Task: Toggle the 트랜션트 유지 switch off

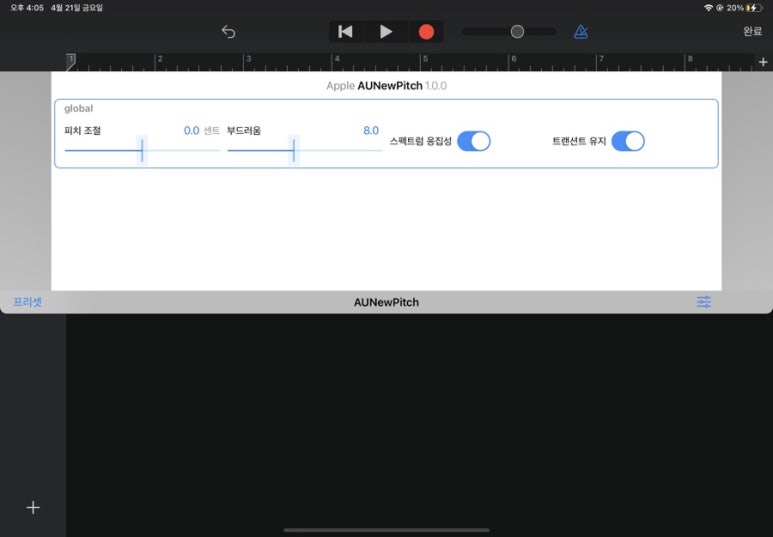Action: [x=628, y=141]
